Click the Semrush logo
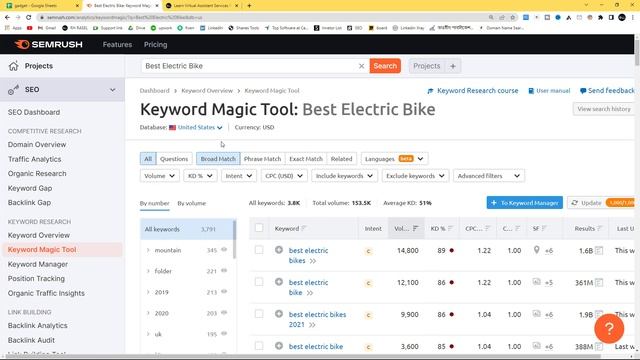Viewport: 640px width, 360px height. point(49,44)
